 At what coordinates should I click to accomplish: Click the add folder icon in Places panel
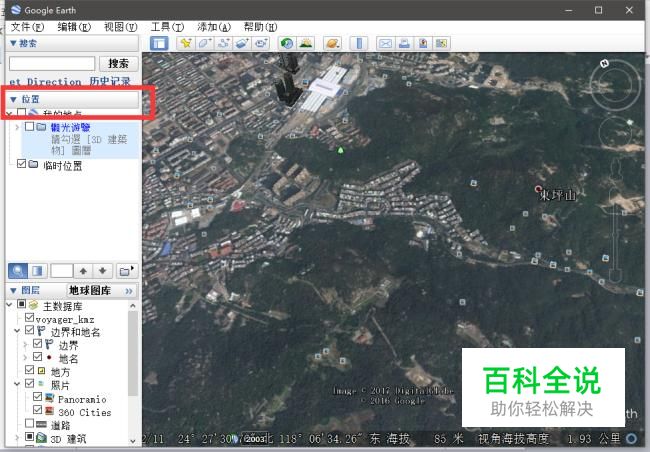click(126, 271)
